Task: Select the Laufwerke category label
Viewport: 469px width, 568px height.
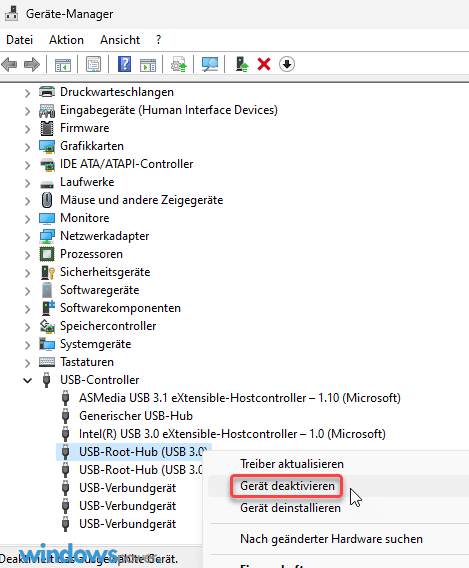Action: (x=87, y=182)
